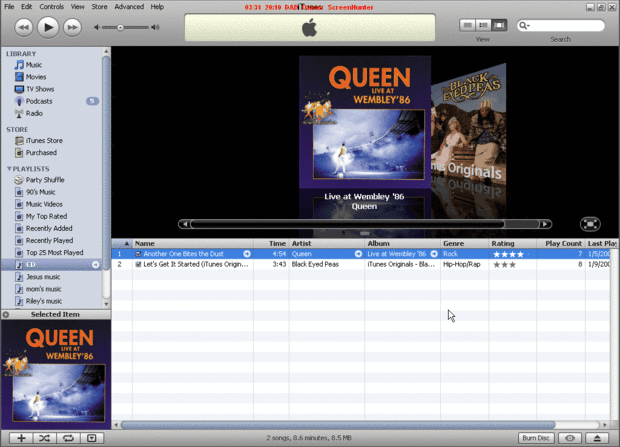Enter Cover Flow full screen mode
The width and height of the screenshot is (620, 447).
(x=590, y=224)
